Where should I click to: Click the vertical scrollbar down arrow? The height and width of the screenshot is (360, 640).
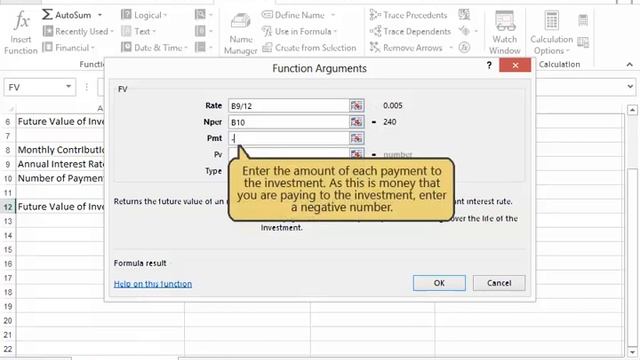[x=632, y=351]
